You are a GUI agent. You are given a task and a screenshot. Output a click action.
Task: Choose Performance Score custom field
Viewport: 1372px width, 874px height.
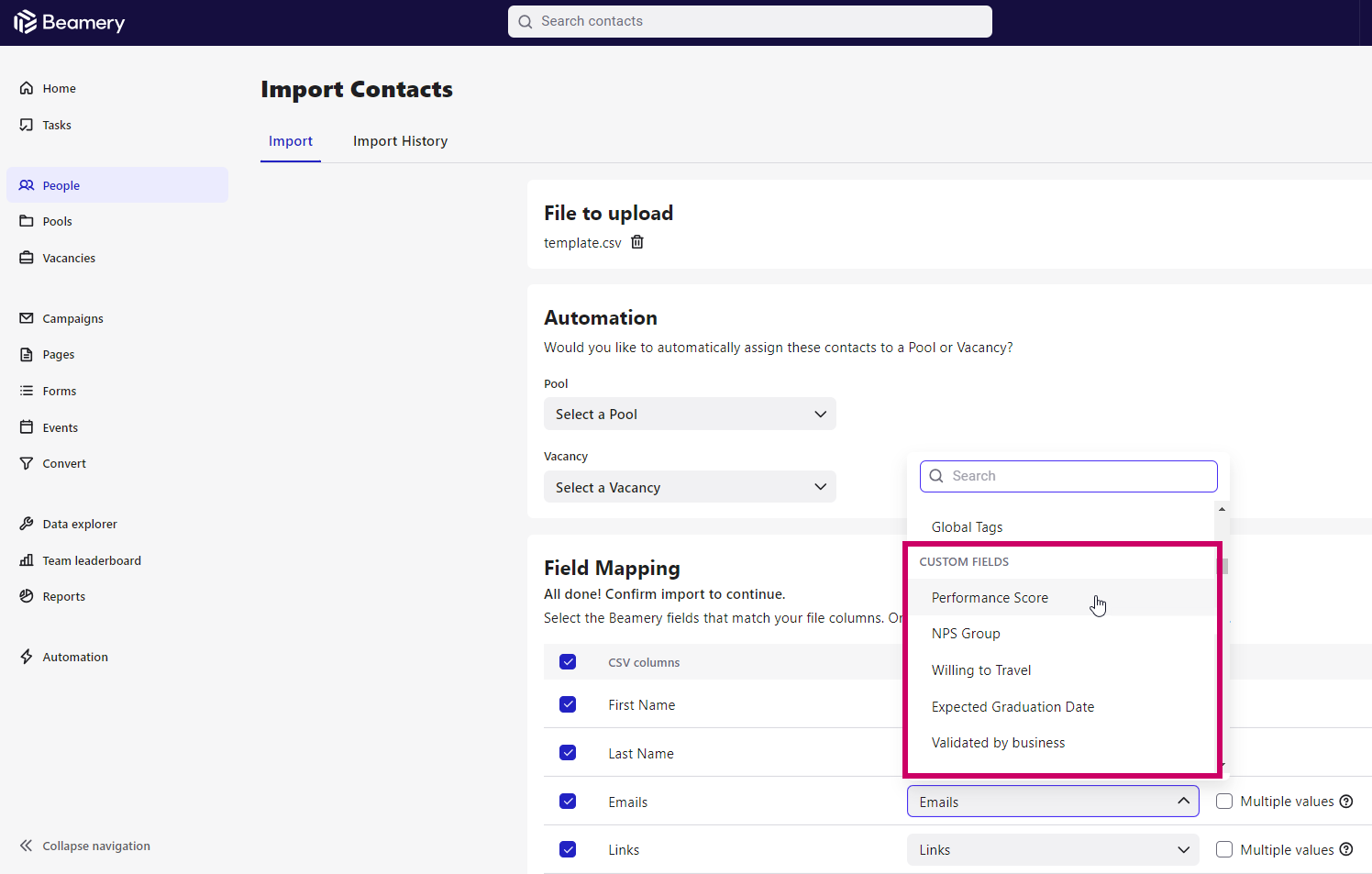pyautogui.click(x=1061, y=598)
